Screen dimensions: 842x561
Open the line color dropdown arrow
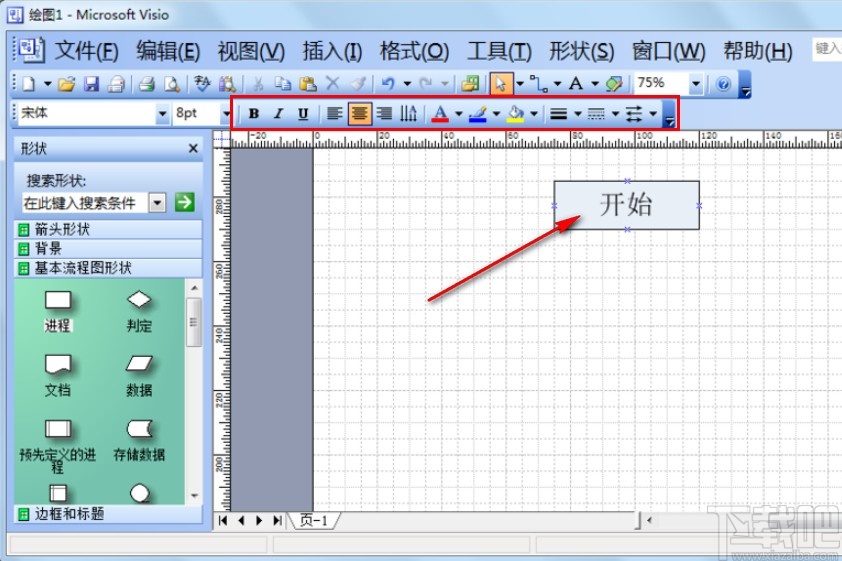click(x=496, y=113)
